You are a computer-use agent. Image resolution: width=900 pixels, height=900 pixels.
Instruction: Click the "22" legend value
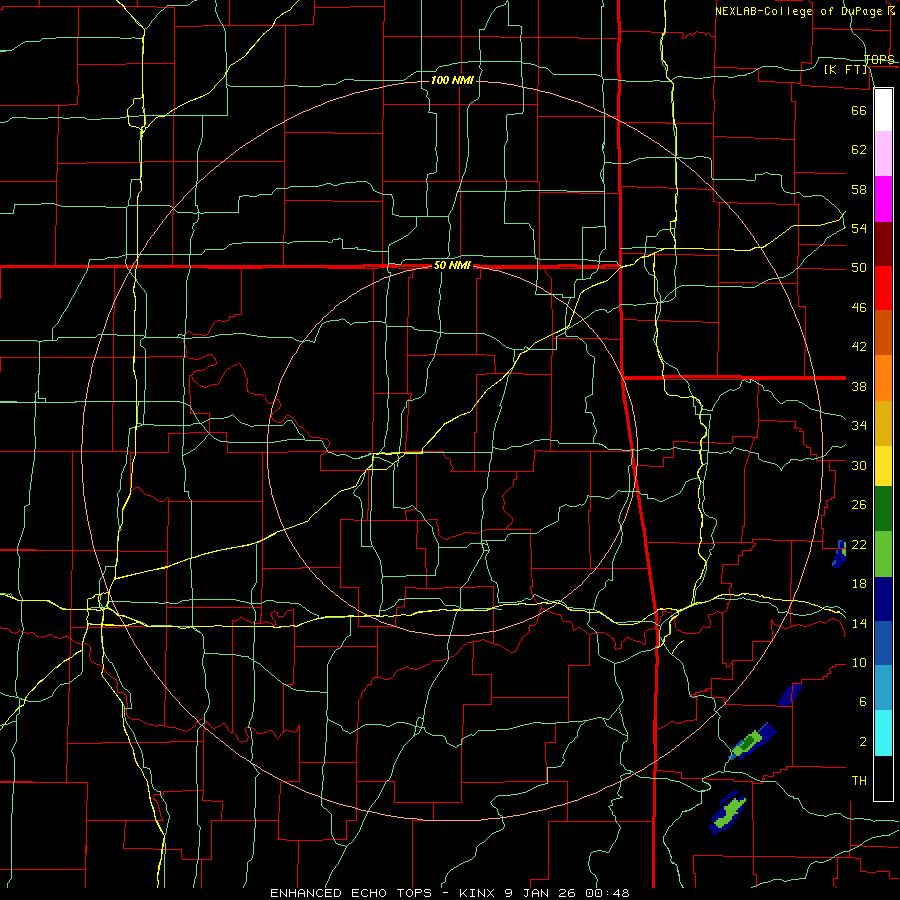coord(859,544)
